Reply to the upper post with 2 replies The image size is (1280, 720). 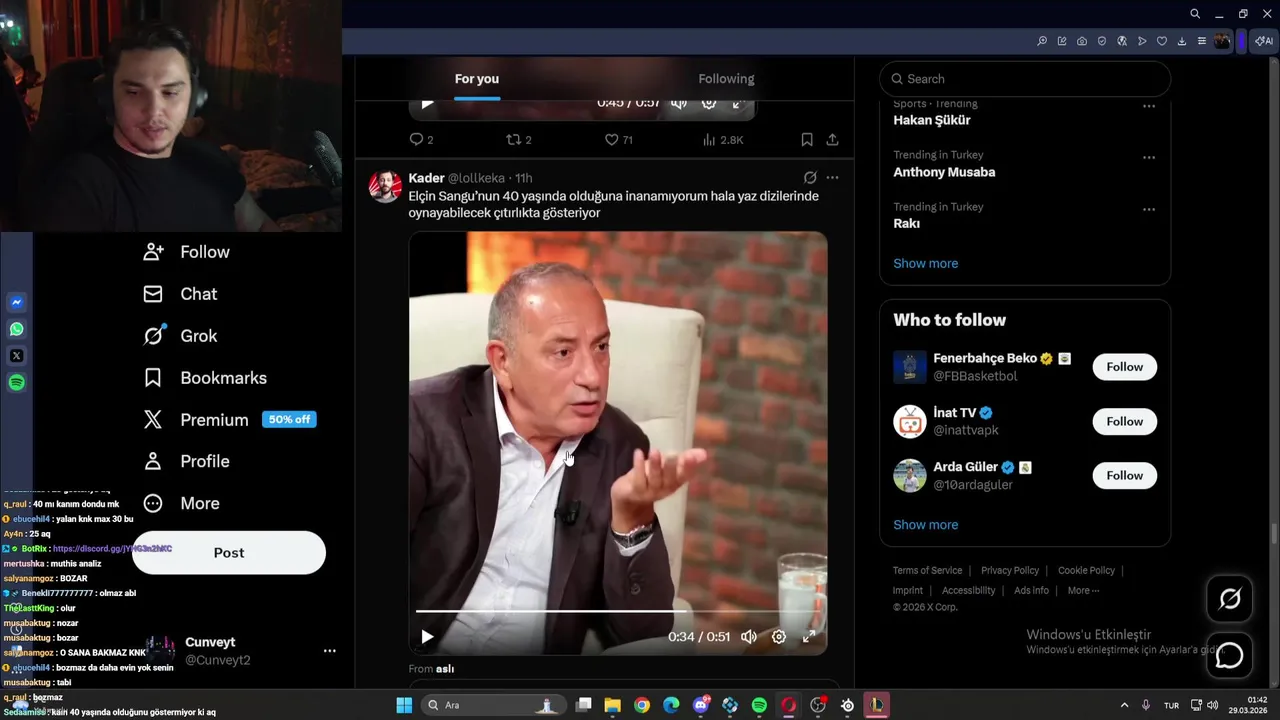click(421, 140)
